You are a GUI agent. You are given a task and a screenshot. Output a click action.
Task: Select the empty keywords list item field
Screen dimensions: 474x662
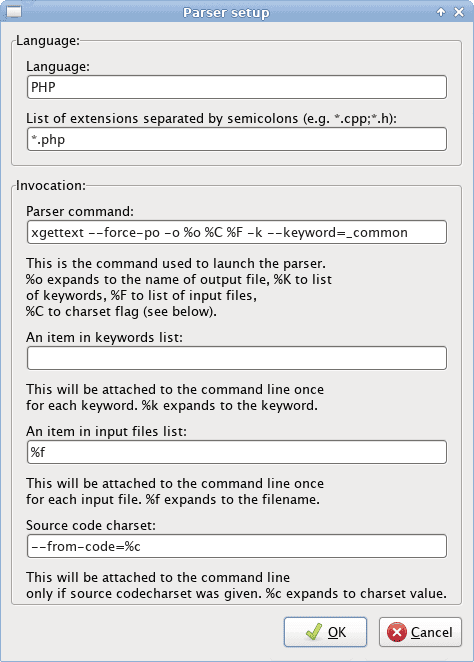[237, 358]
